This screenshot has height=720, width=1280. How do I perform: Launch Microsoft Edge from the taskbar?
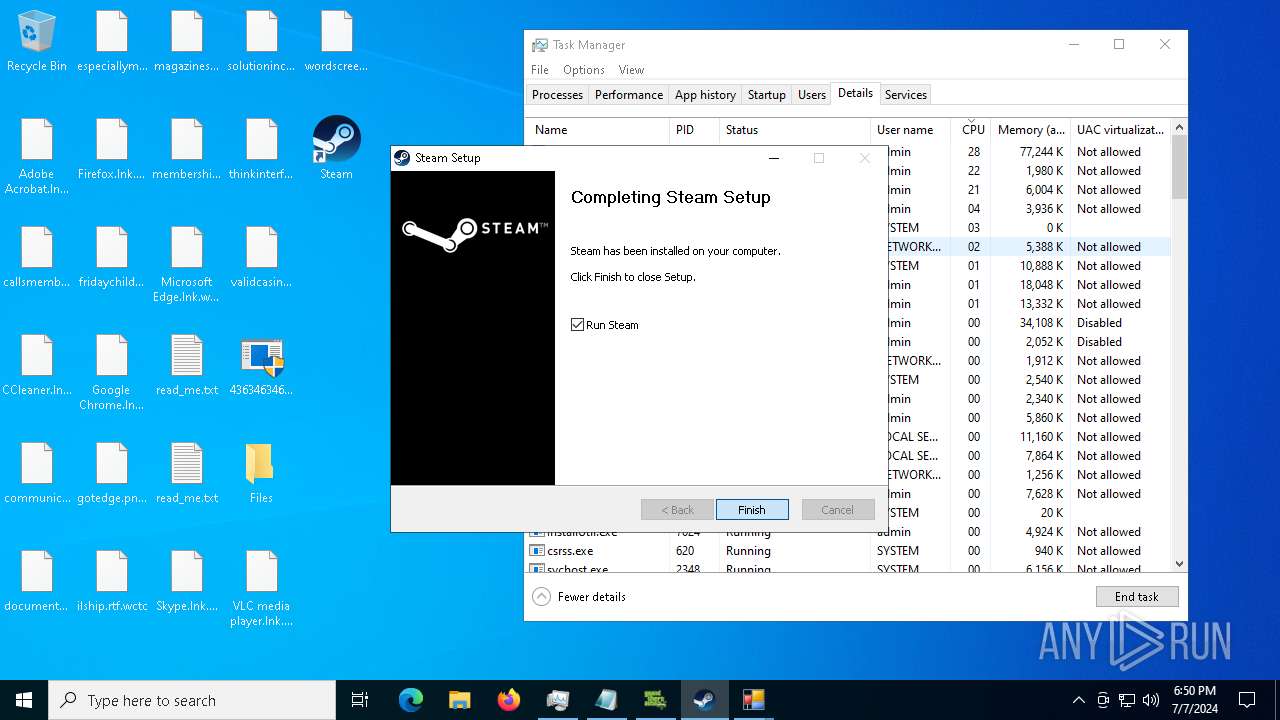(x=411, y=700)
